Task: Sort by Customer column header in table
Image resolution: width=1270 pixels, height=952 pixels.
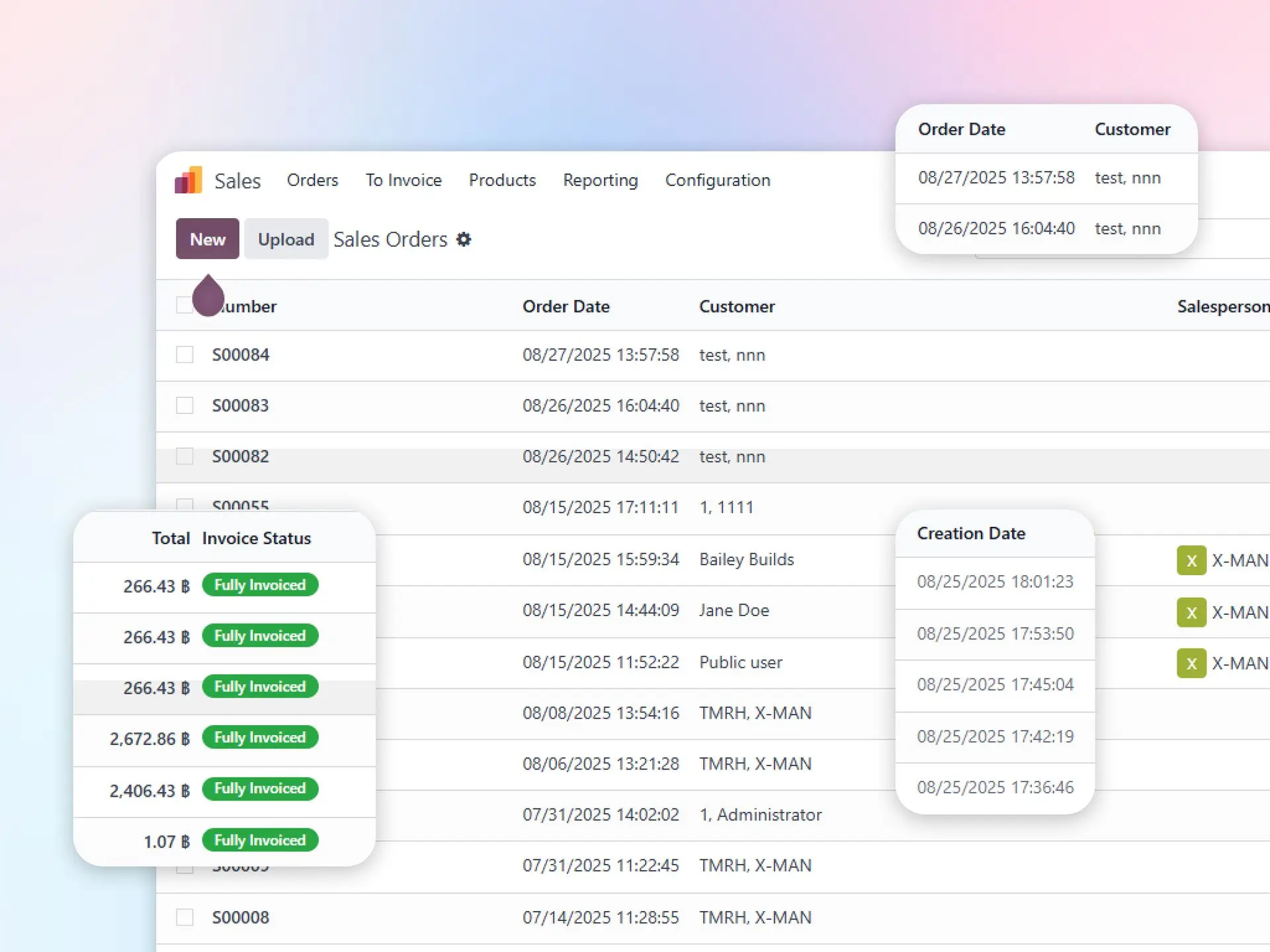Action: (736, 307)
